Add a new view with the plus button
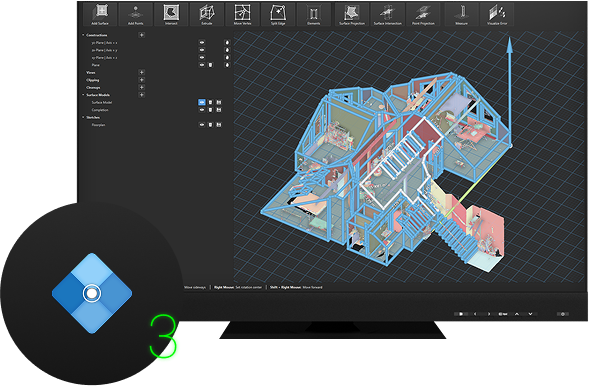 [x=142, y=72]
